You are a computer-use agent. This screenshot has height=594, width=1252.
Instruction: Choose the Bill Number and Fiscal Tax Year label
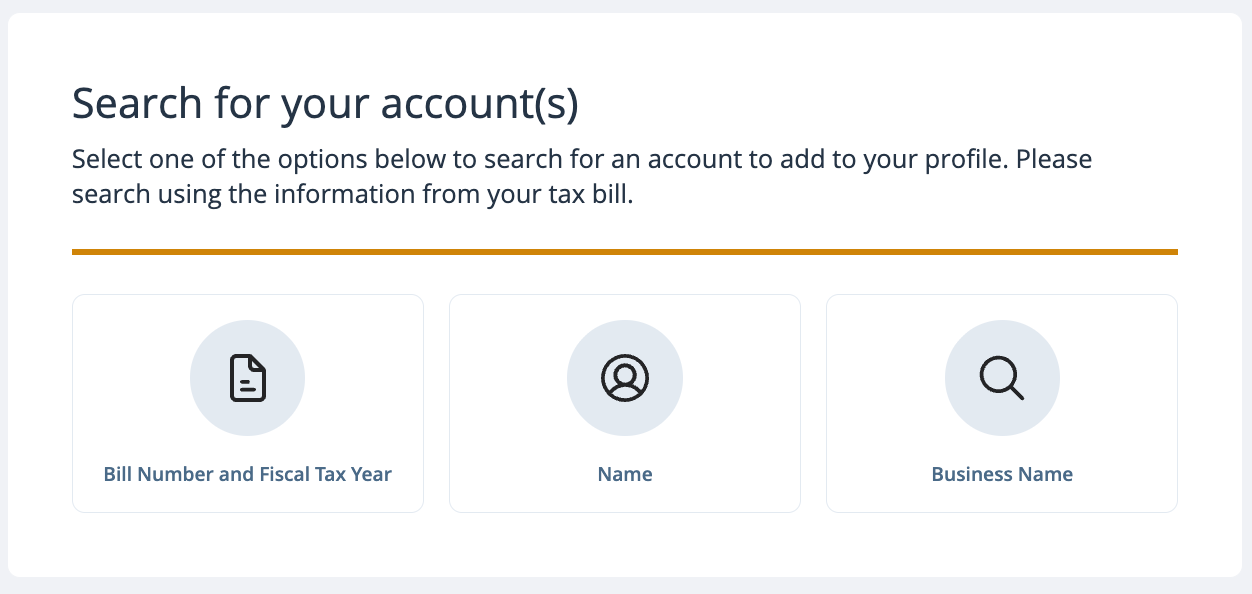coord(248,474)
